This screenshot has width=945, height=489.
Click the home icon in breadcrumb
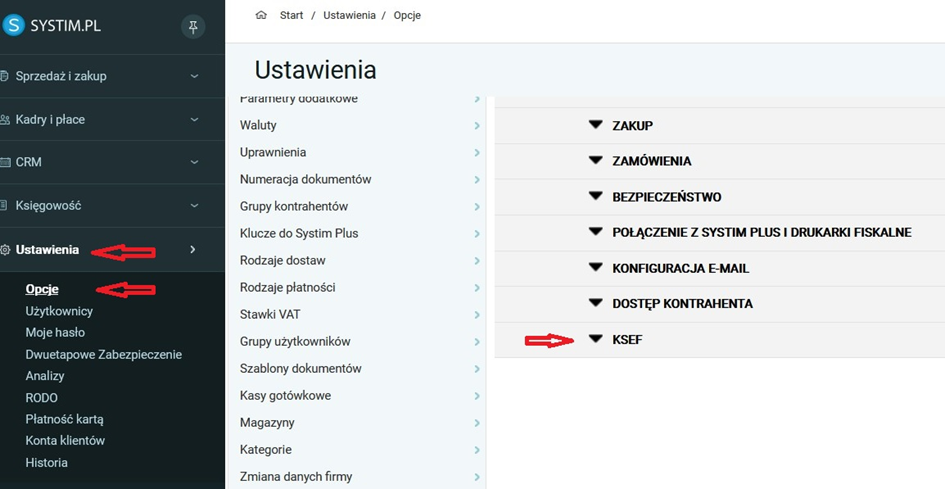[261, 15]
